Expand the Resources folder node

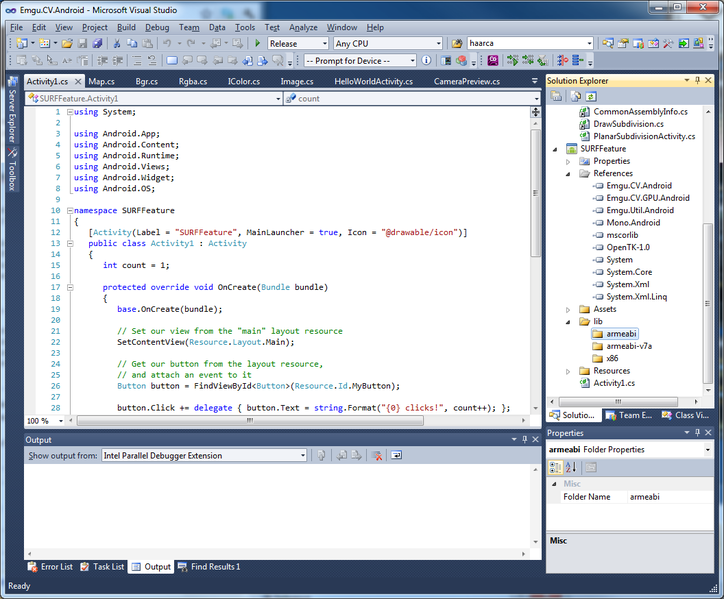tap(568, 371)
